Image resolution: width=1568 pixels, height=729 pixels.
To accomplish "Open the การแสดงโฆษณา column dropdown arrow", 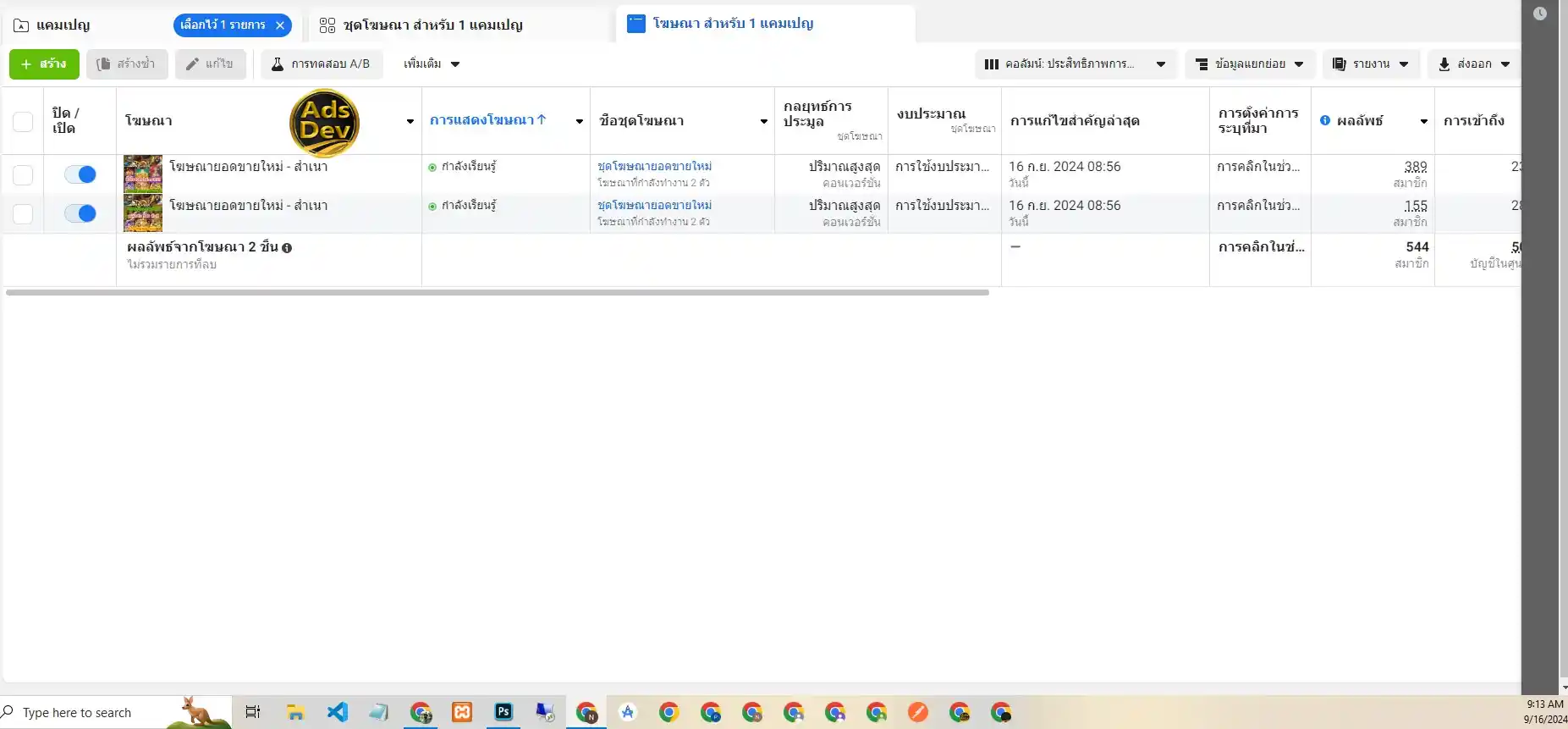I will (x=580, y=121).
